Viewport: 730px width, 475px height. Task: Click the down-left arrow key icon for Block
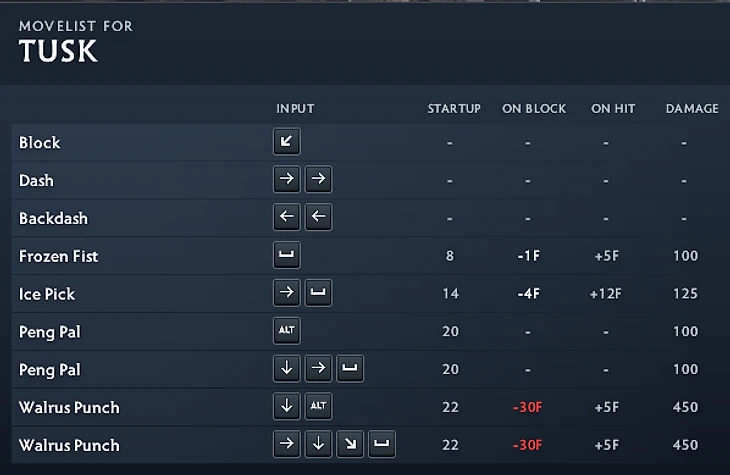(x=286, y=142)
